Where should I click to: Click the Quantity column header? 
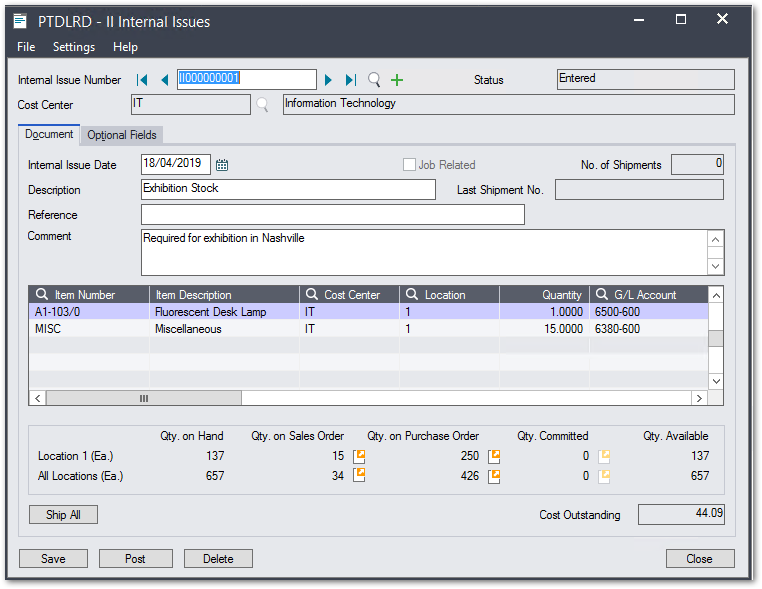[544, 295]
